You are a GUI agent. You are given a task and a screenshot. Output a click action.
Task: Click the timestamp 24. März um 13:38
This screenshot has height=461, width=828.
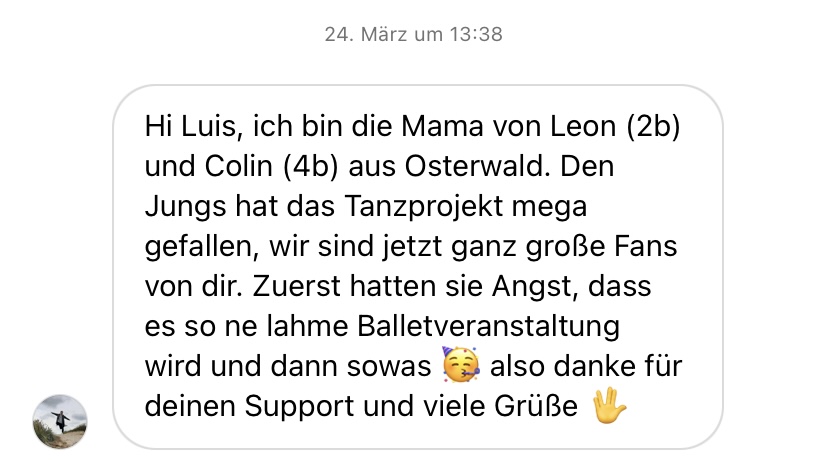(413, 34)
